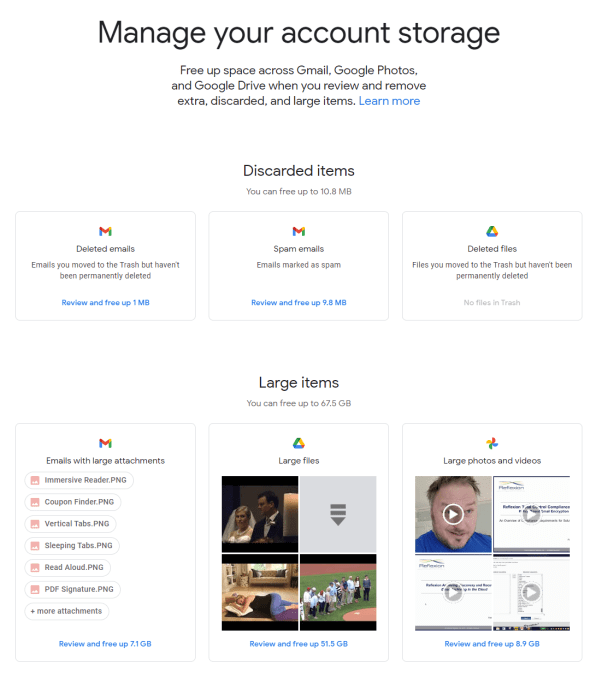
Task: Click the Gmail icon above Emails with large attachments
Action: tap(105, 443)
